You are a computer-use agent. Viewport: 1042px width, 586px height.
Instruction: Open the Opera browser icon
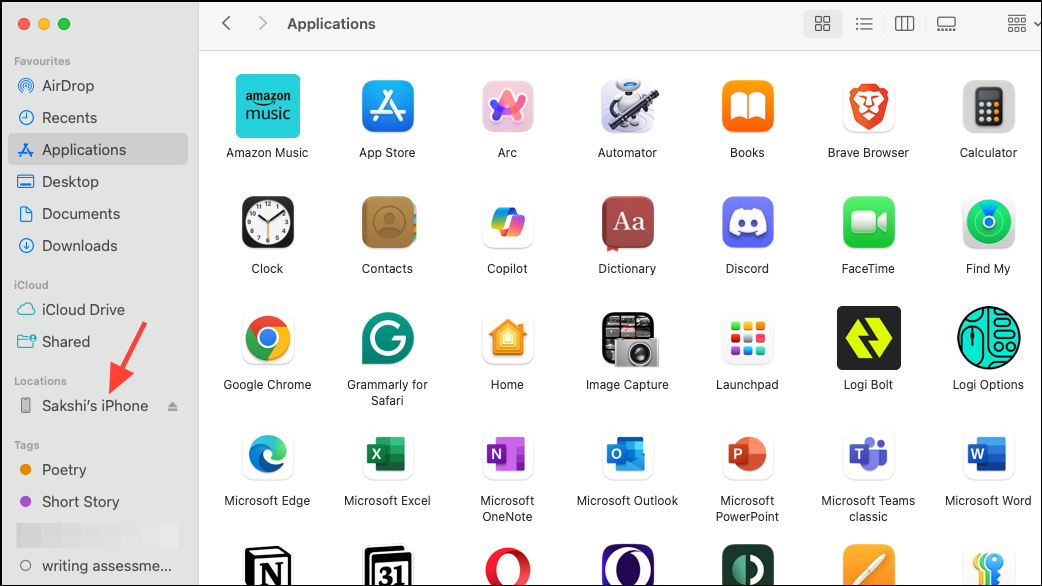(x=507, y=565)
